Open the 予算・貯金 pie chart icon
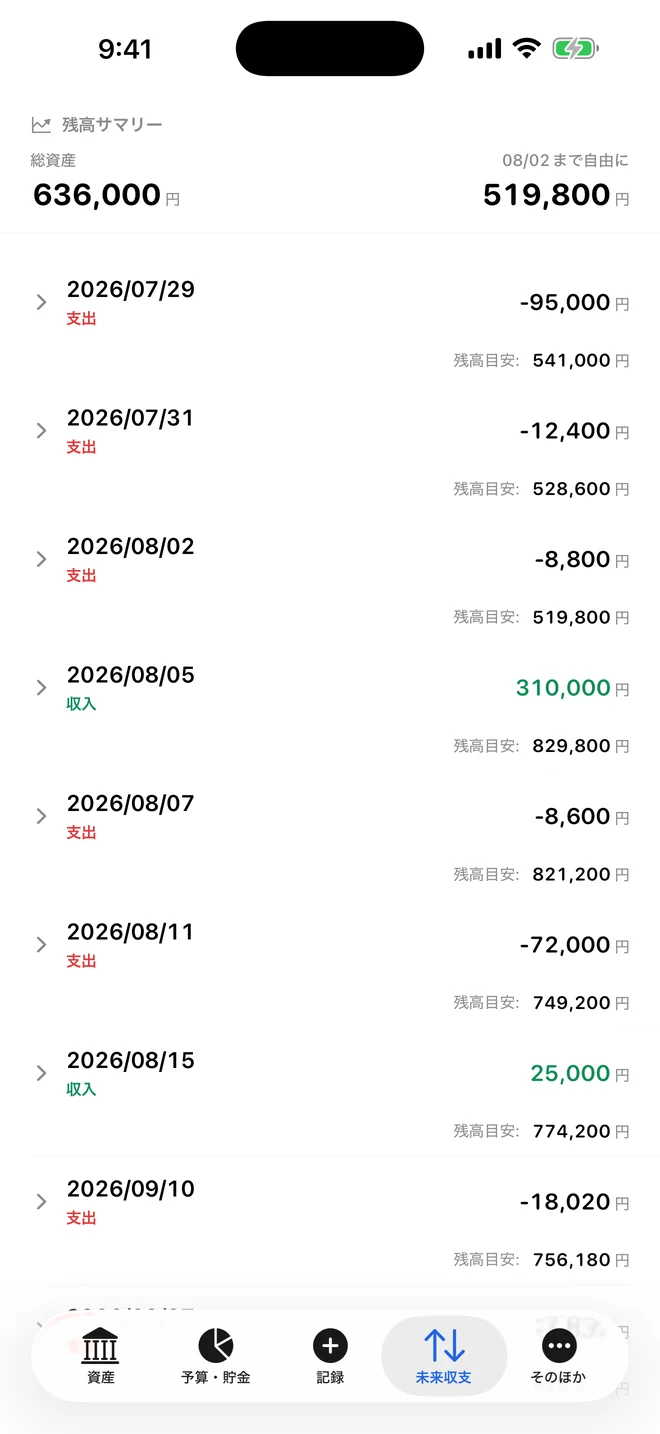Screen dimensions: 660x1434 (216, 1345)
